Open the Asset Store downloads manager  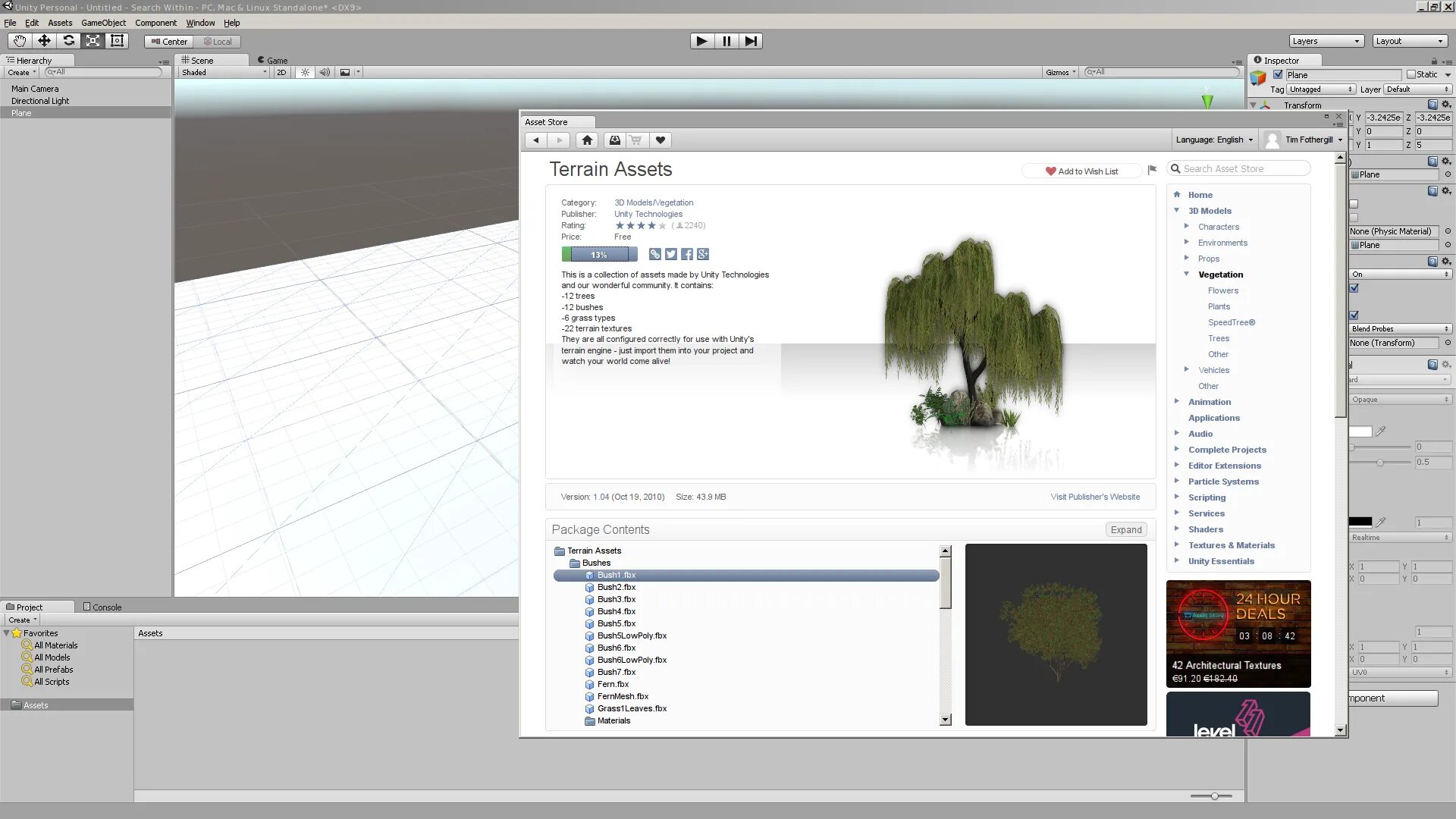[x=614, y=140]
